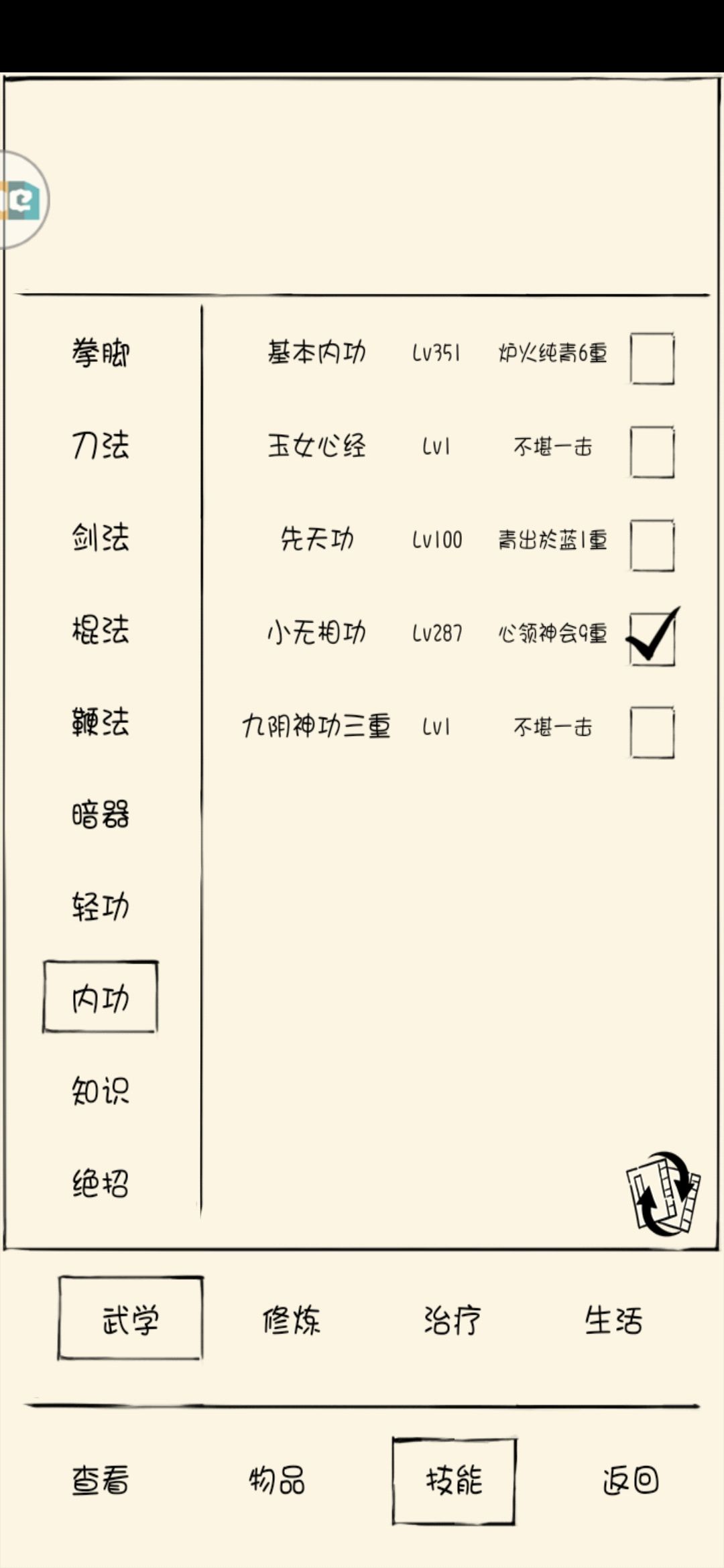This screenshot has width=724, height=1568.
Task: Open the floating recorder bubble icon
Action: 23,200
